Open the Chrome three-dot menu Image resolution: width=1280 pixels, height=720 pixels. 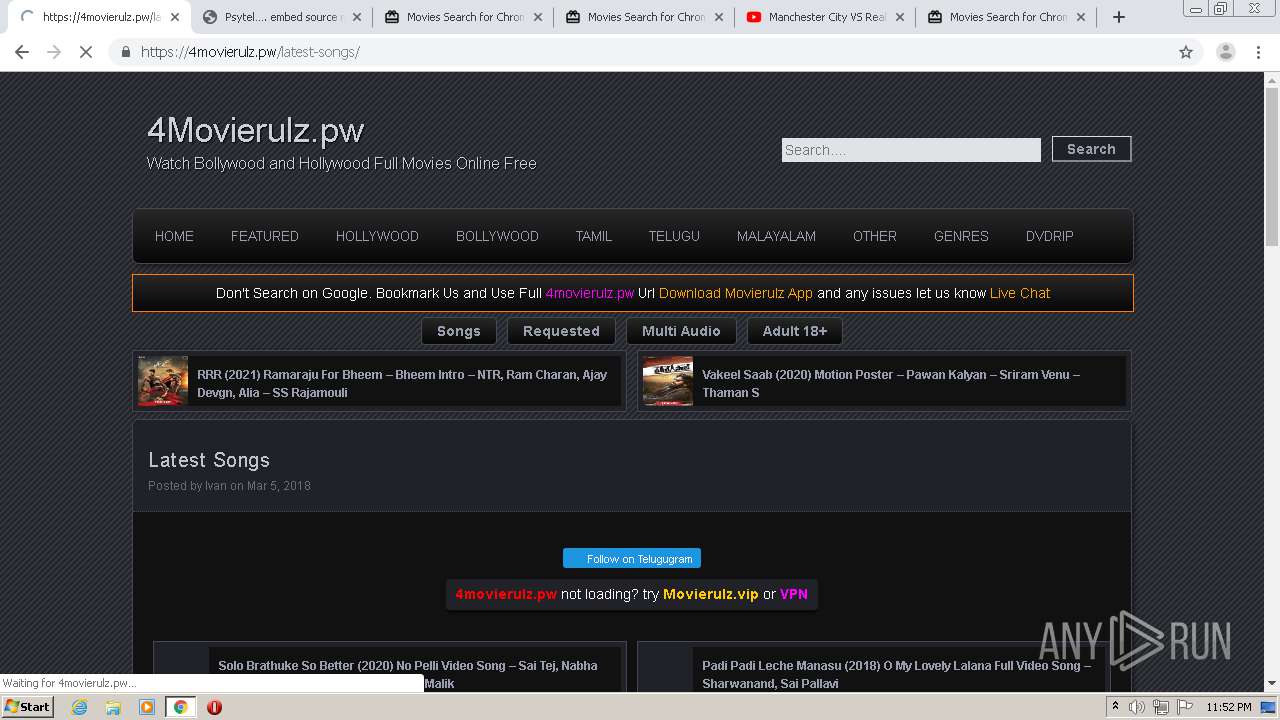coord(1259,52)
